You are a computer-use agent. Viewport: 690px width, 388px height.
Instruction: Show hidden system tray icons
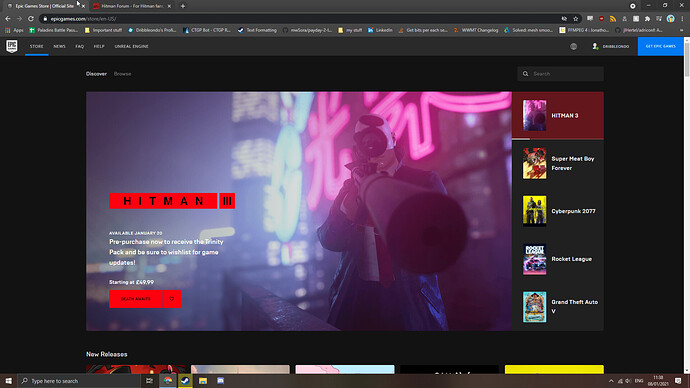click(x=611, y=381)
